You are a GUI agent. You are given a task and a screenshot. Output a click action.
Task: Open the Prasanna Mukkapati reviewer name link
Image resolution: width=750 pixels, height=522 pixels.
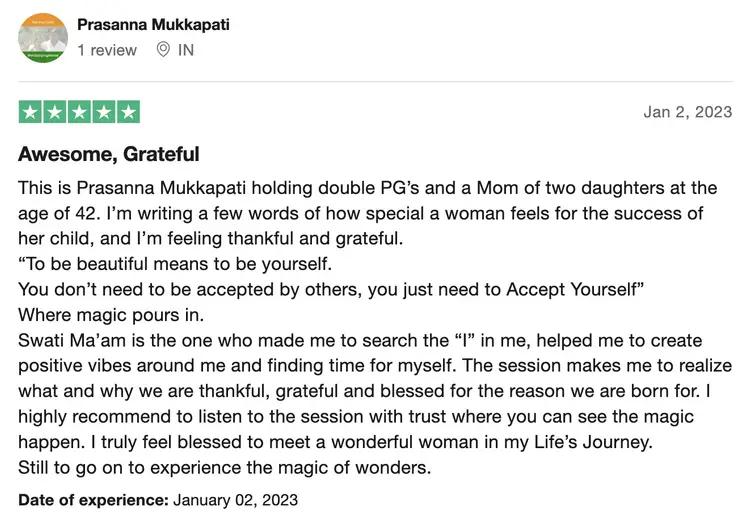coord(153,24)
